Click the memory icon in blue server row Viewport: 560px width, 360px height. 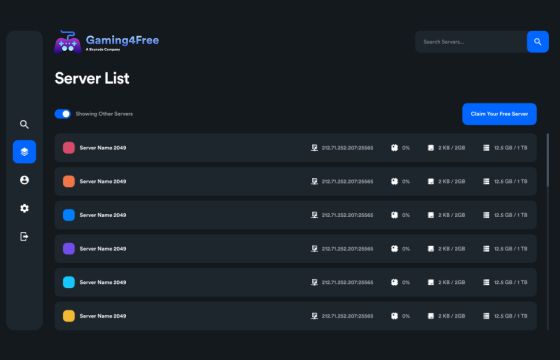(431, 215)
